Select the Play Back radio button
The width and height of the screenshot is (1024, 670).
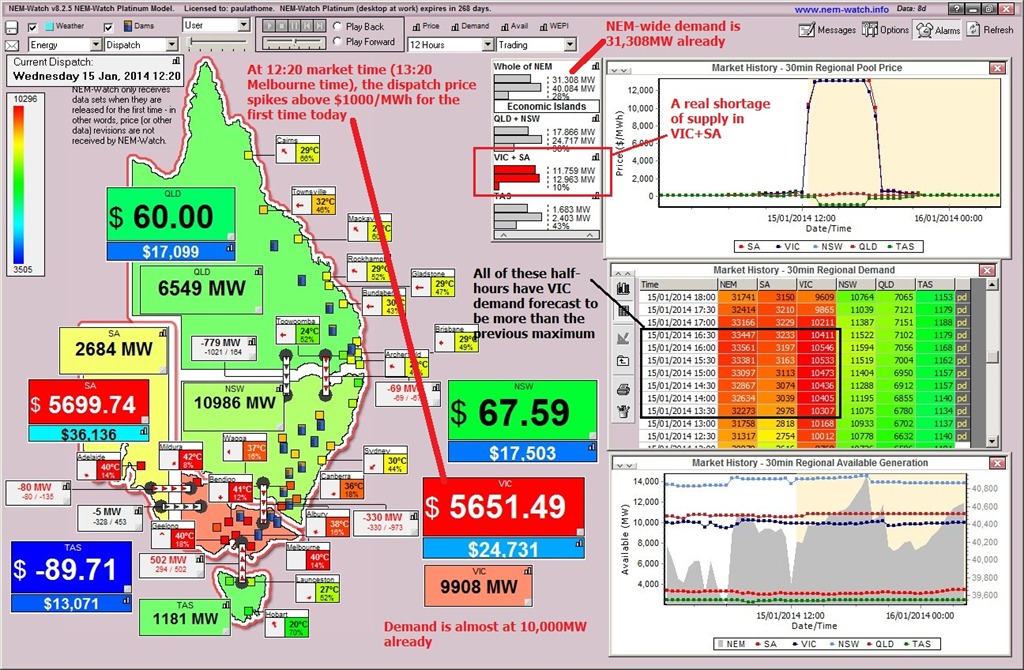337,27
